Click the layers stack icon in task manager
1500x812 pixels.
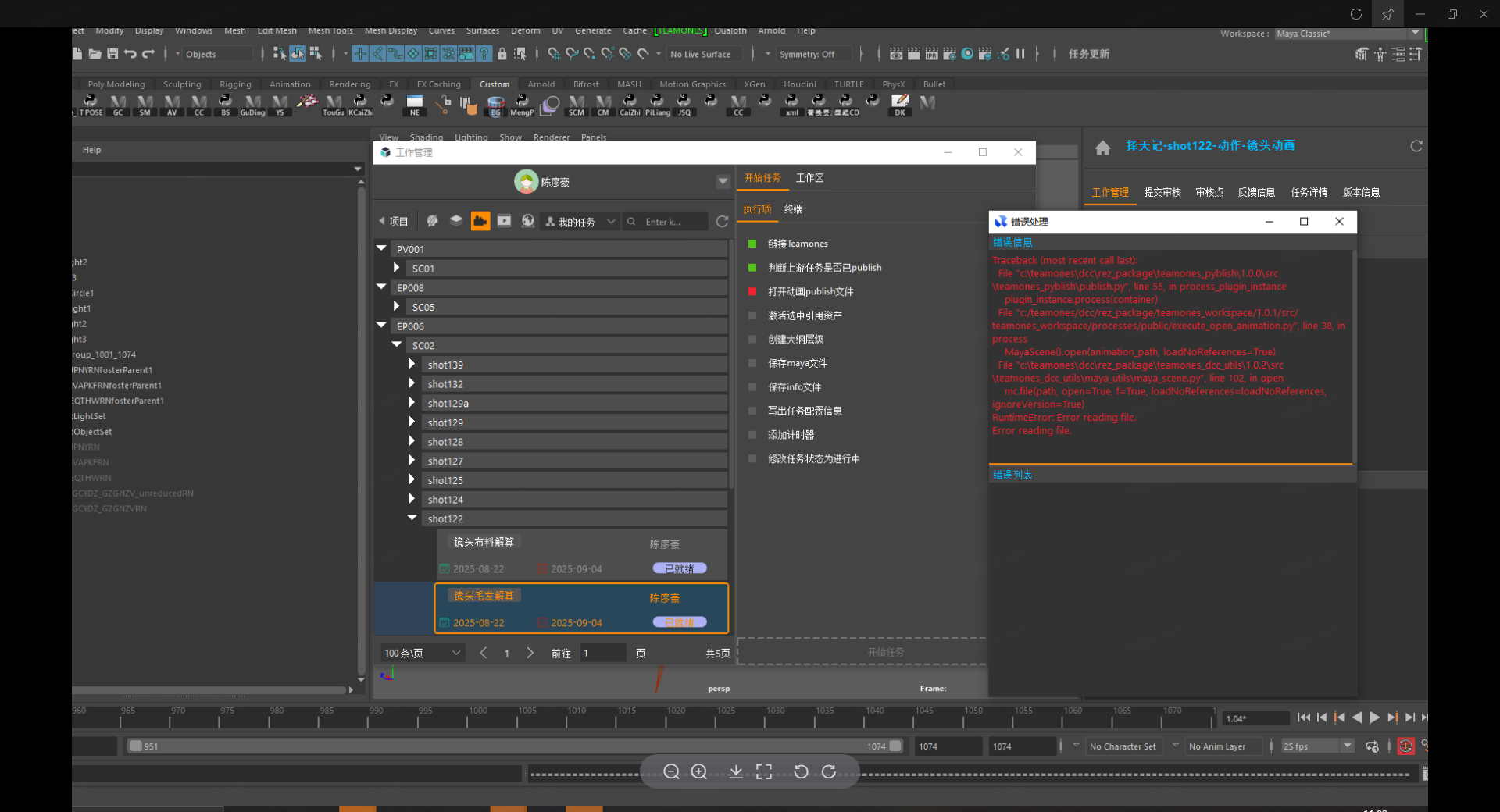[456, 222]
